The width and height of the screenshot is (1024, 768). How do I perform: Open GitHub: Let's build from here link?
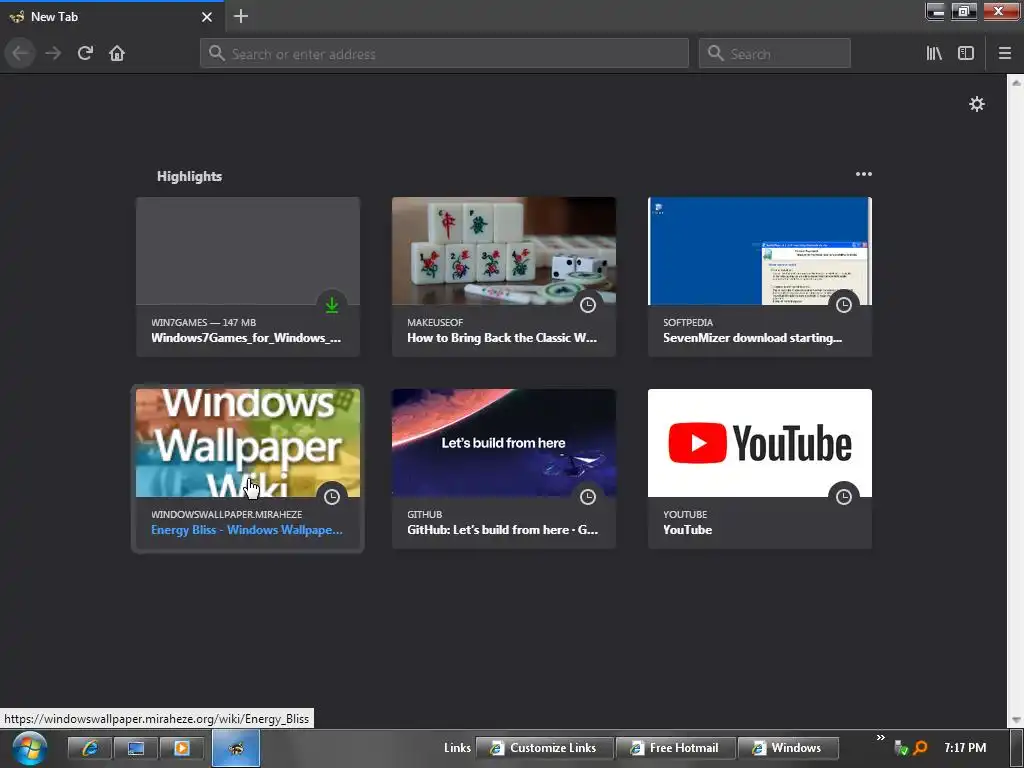point(502,530)
